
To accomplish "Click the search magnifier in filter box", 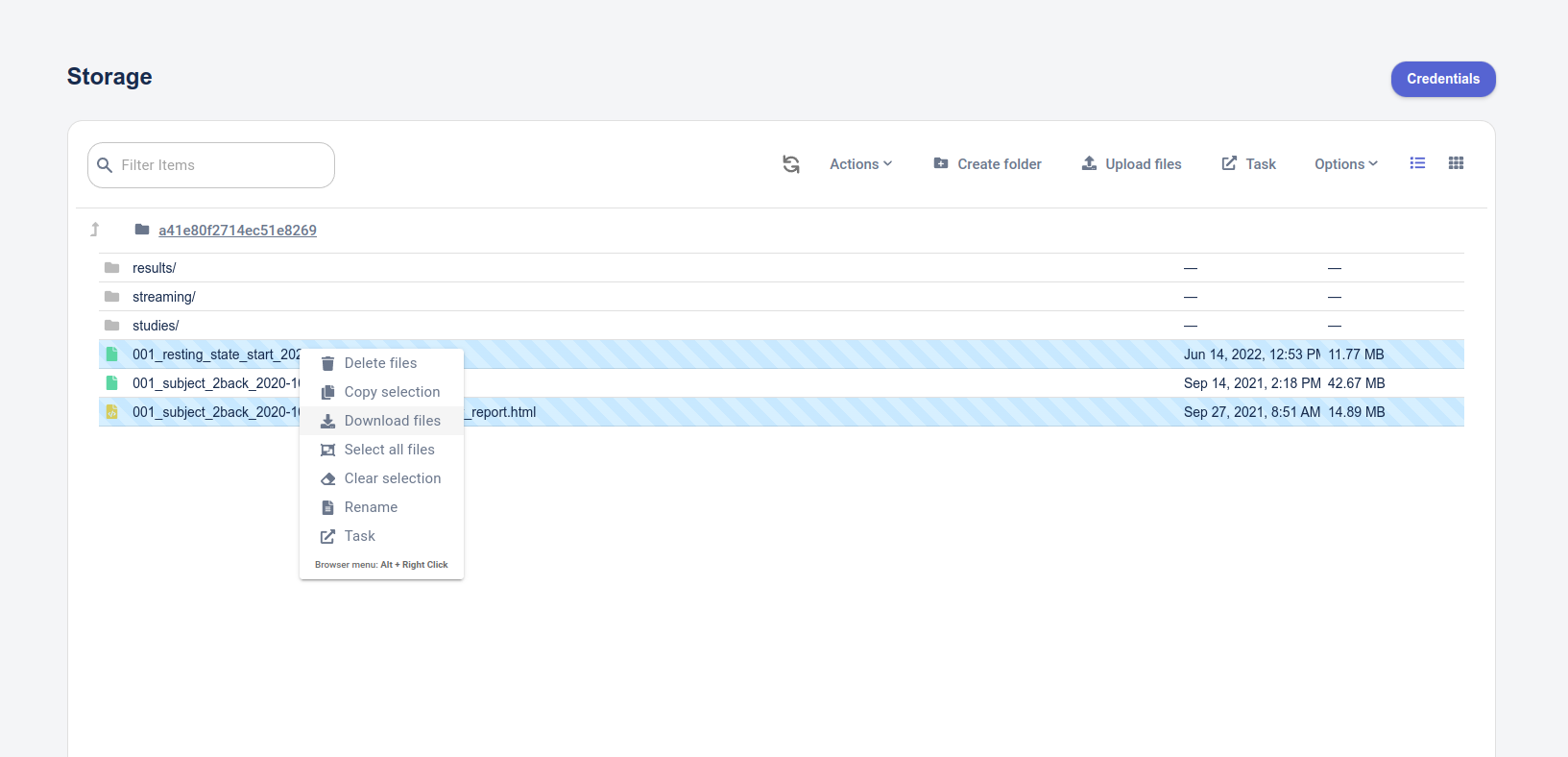I will click(x=105, y=165).
